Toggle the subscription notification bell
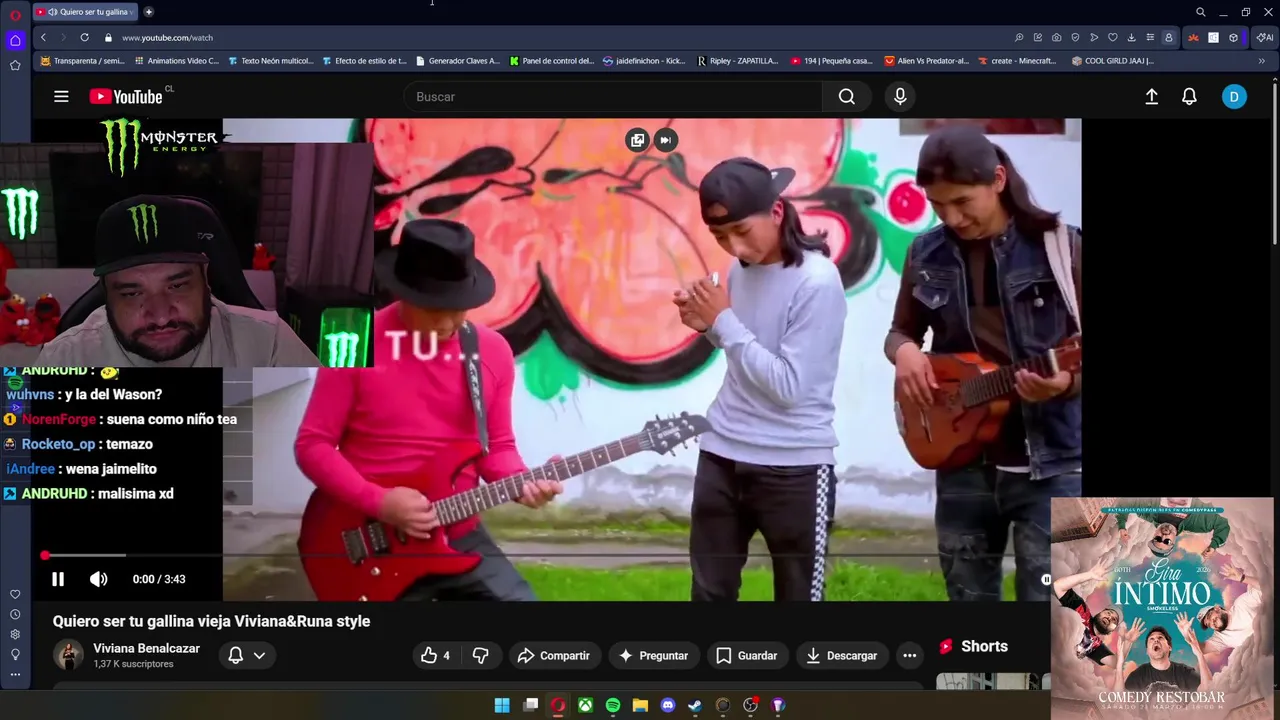 point(236,656)
